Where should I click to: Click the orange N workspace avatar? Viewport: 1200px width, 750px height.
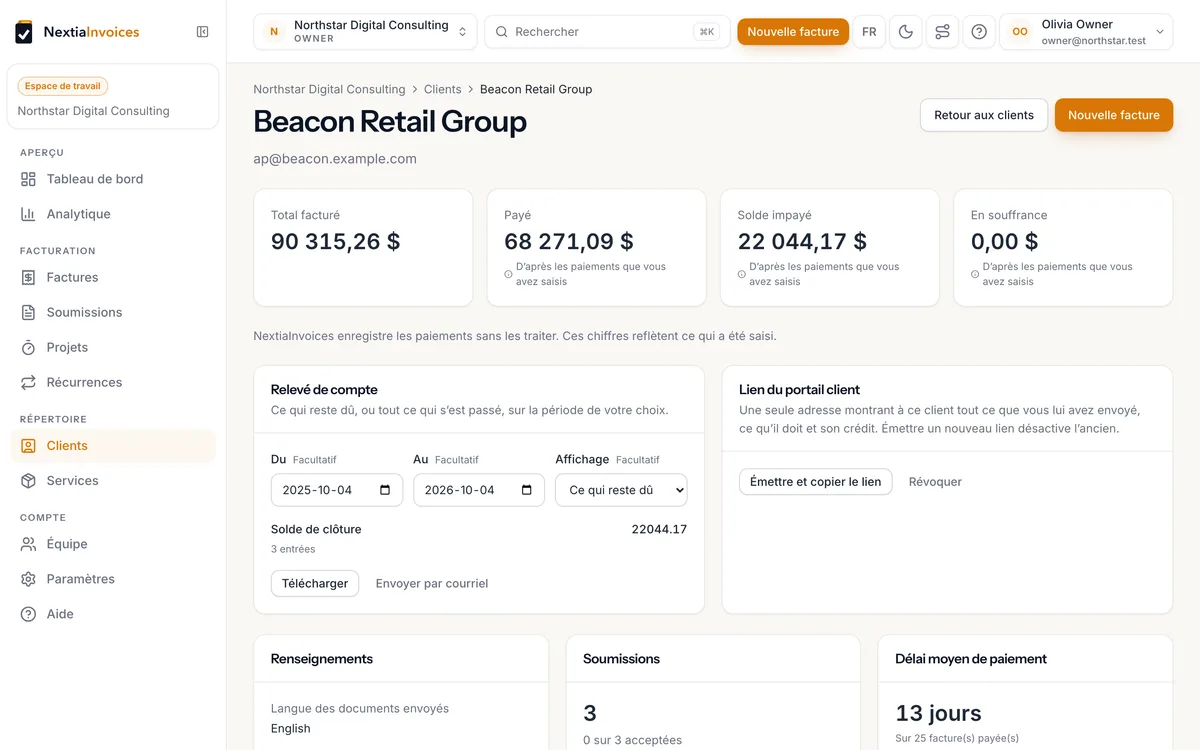click(x=274, y=32)
